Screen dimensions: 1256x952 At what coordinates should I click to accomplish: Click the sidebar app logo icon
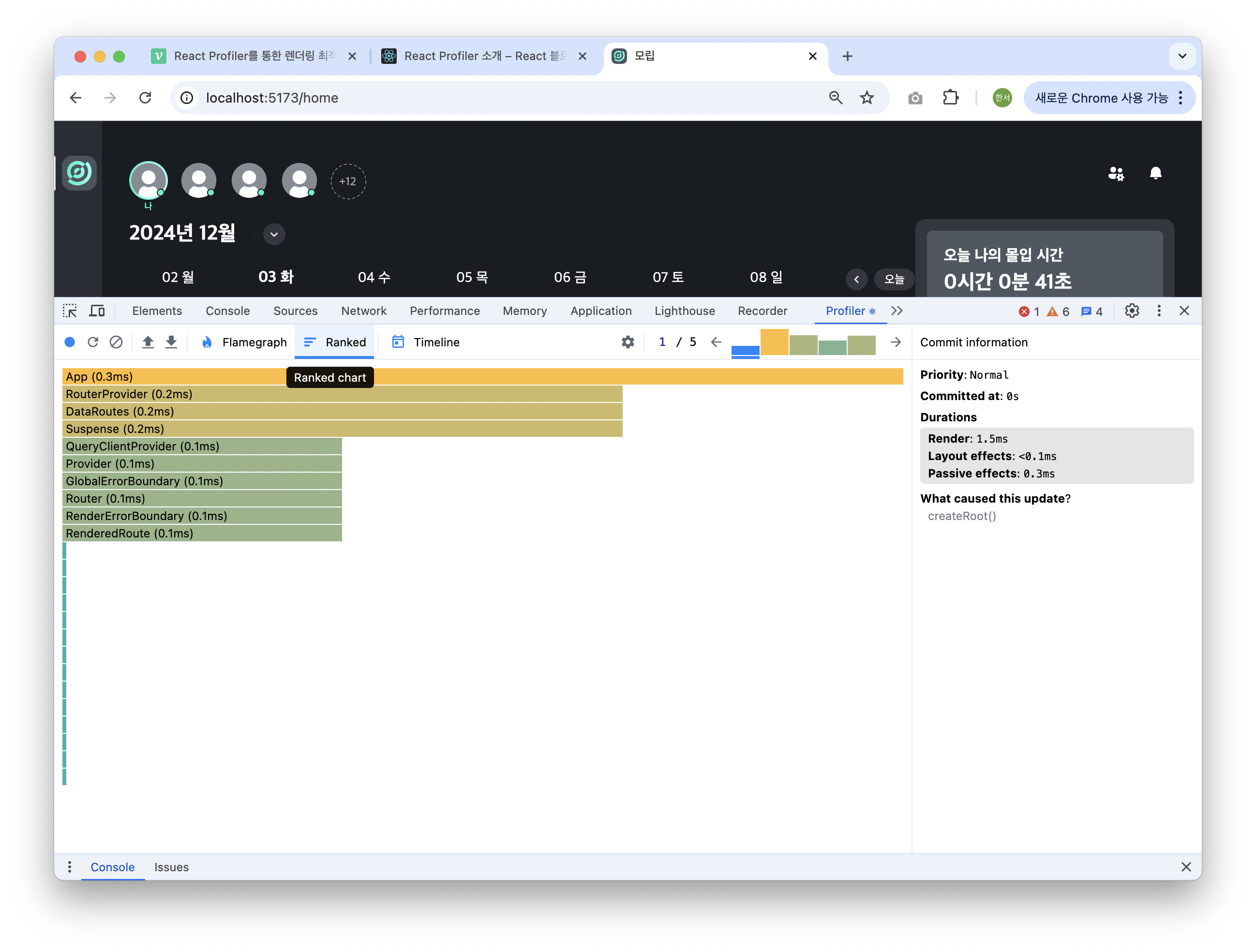(x=79, y=173)
